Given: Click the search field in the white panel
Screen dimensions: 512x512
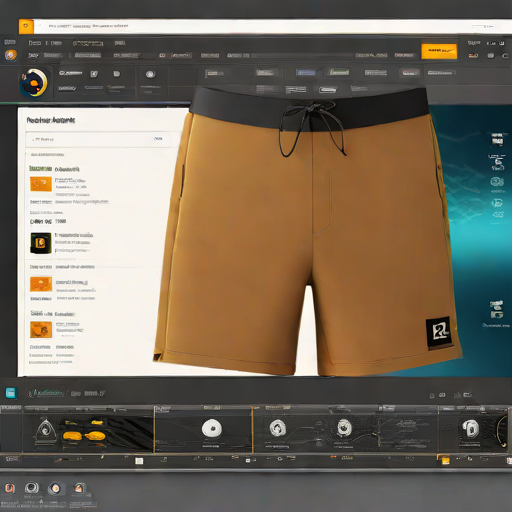Looking at the screenshot, I should (x=98, y=139).
